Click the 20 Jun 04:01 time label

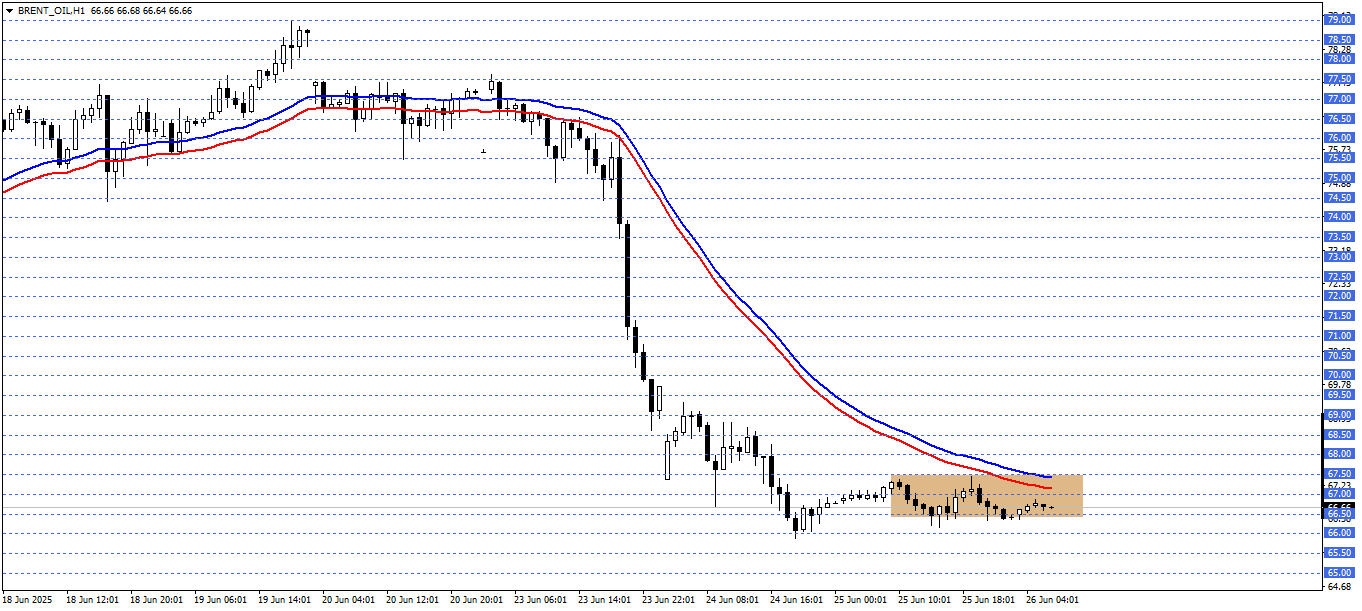coord(347,600)
